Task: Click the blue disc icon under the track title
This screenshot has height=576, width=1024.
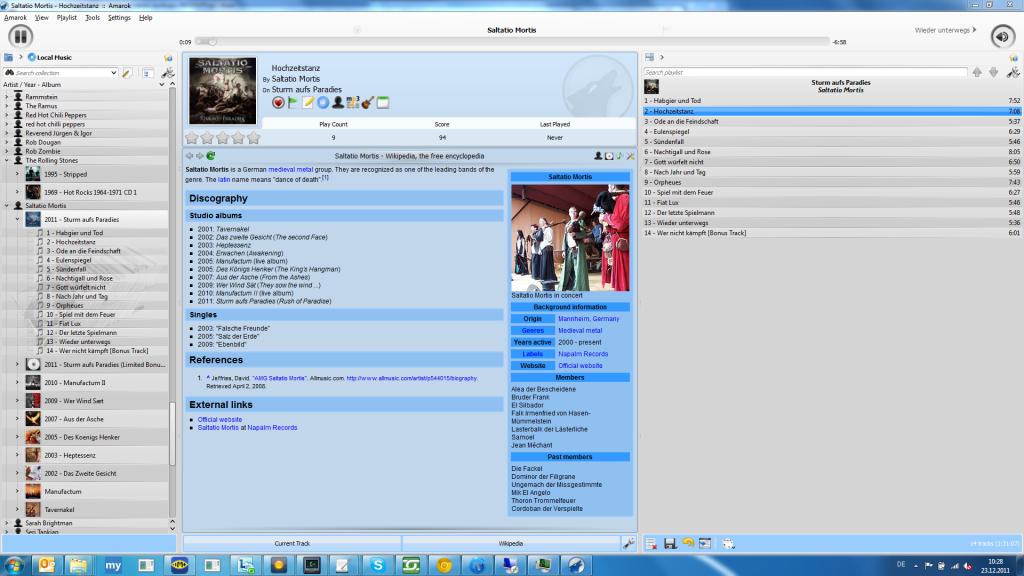Action: 323,103
